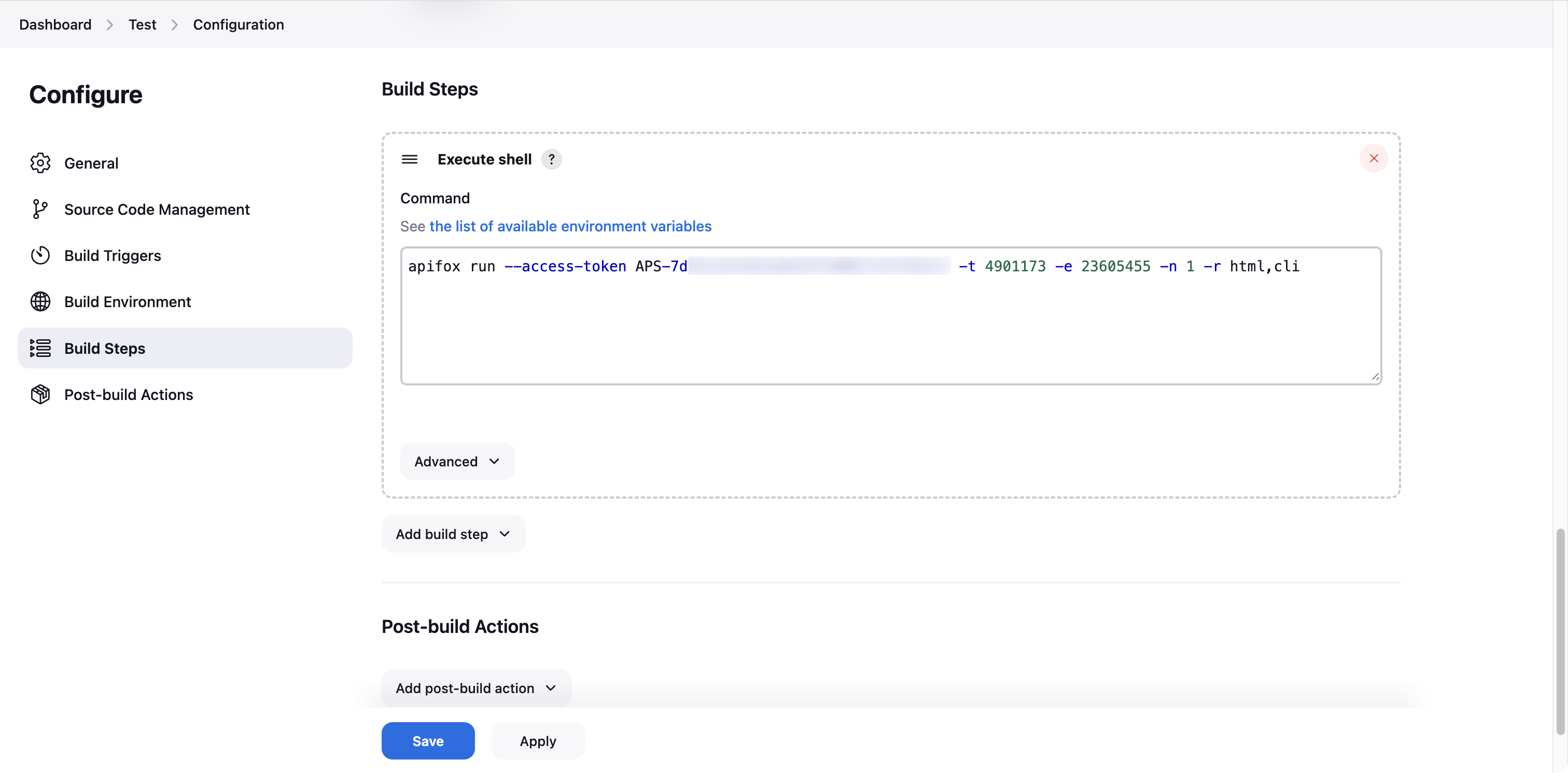Click the Build Triggers clock icon

[40, 255]
